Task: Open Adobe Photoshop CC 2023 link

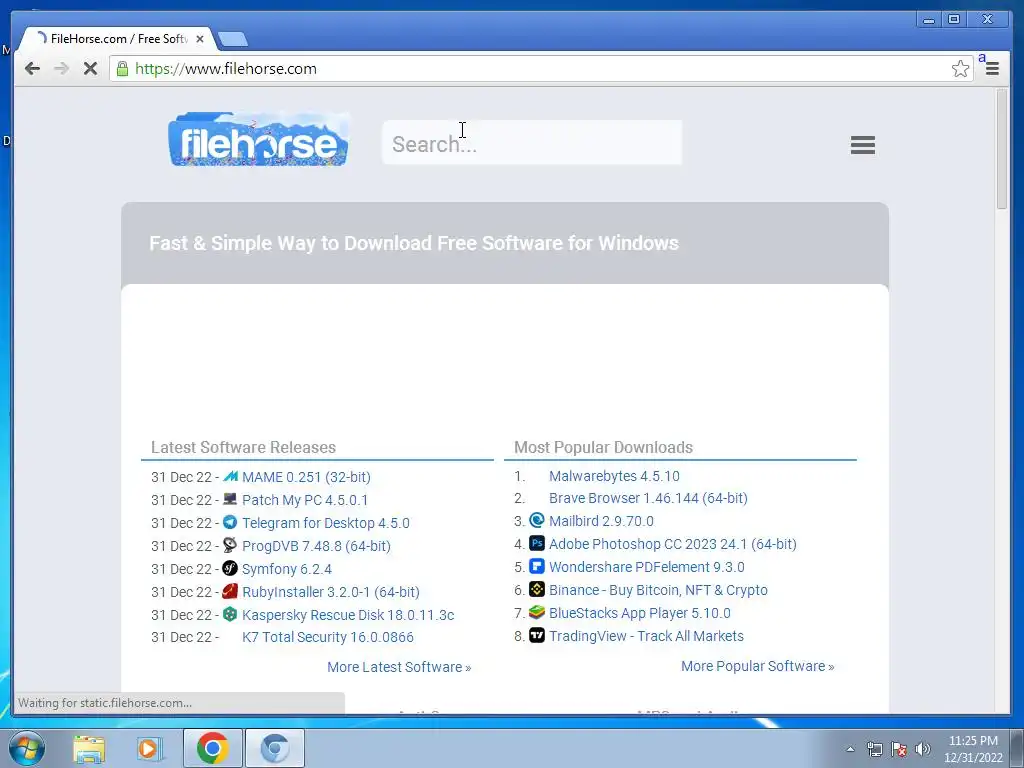Action: click(x=673, y=543)
